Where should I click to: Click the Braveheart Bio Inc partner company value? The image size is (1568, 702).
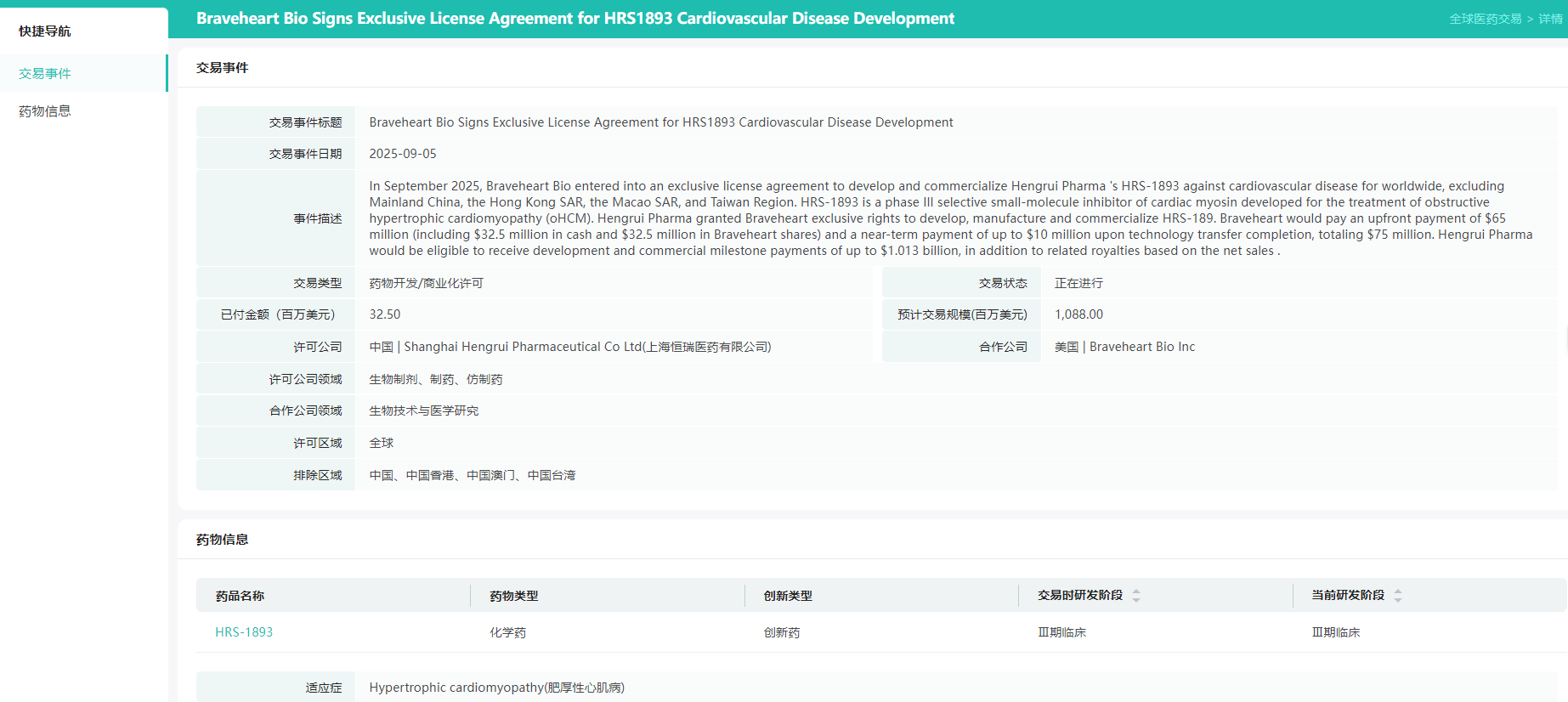(1124, 347)
